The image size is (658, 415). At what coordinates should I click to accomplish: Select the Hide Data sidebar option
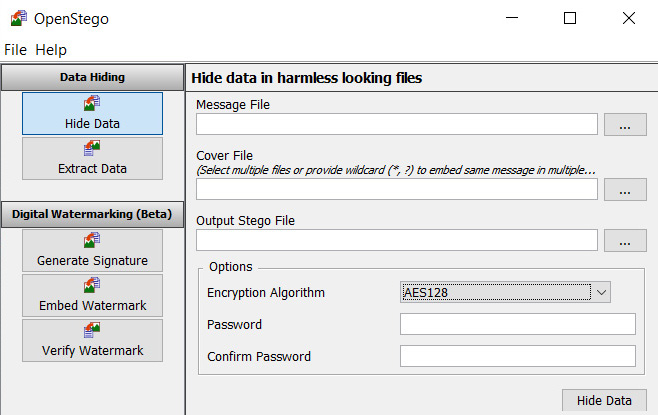92,113
